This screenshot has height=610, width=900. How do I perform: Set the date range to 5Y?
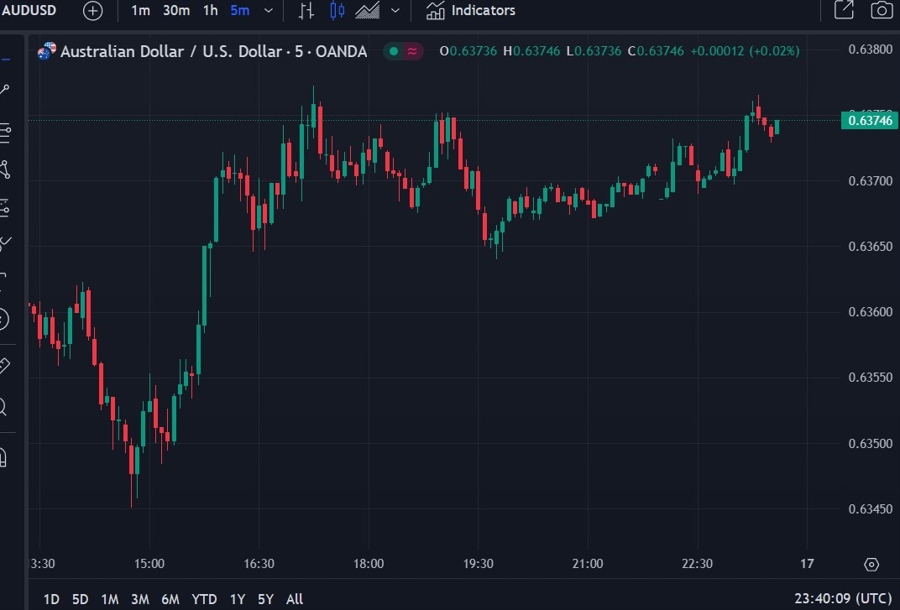266,599
